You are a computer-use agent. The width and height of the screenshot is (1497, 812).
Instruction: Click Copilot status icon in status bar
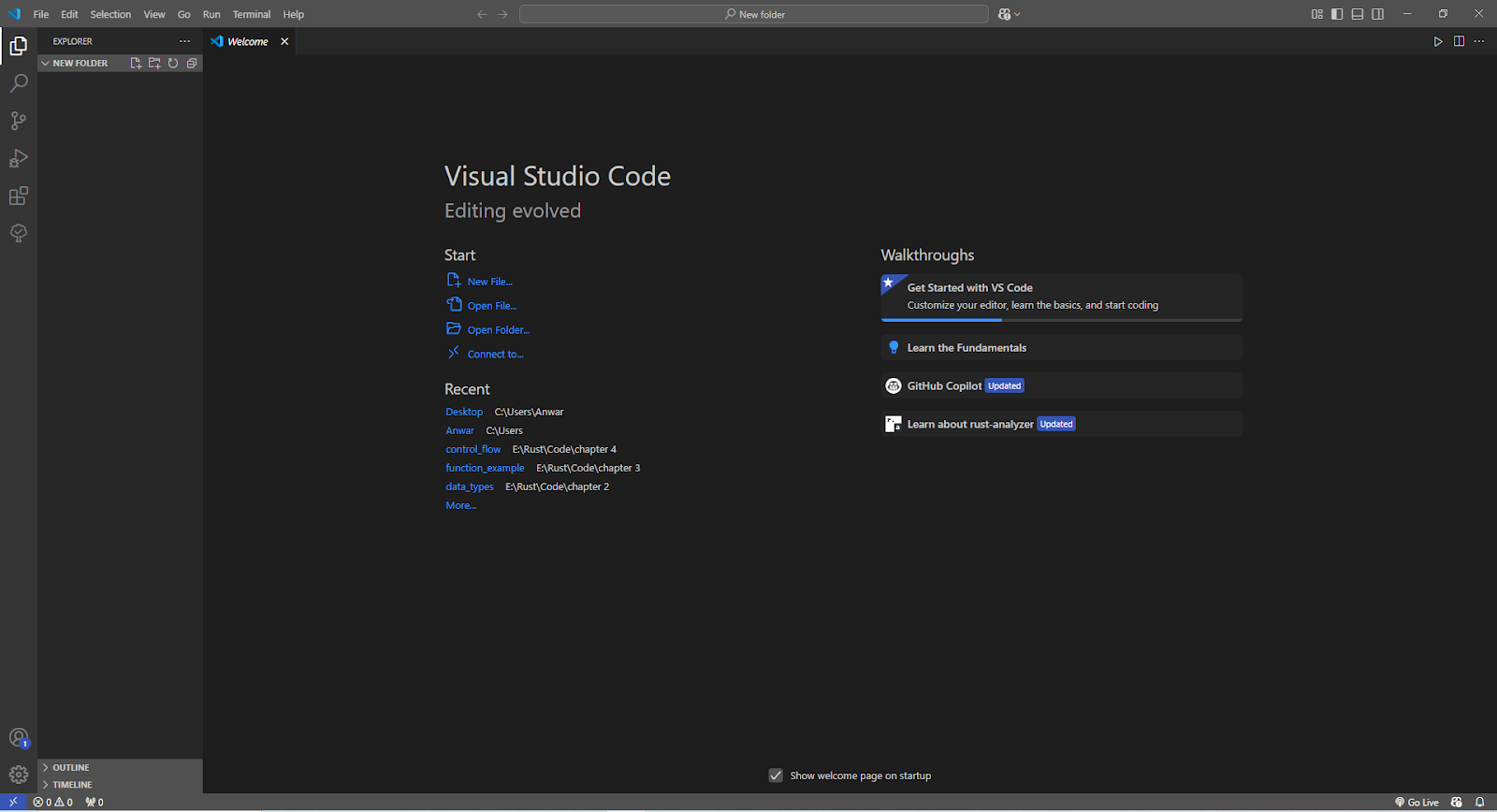pyautogui.click(x=1457, y=802)
